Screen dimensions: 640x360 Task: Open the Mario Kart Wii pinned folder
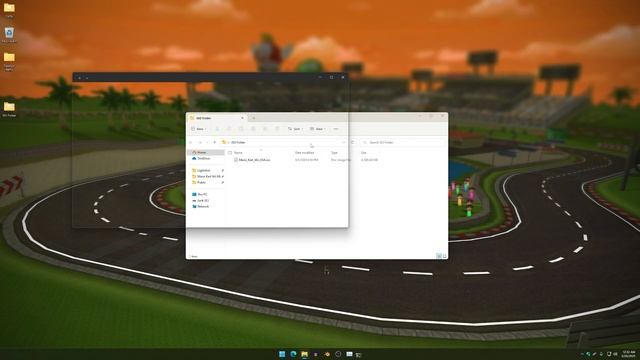pyautogui.click(x=207, y=176)
